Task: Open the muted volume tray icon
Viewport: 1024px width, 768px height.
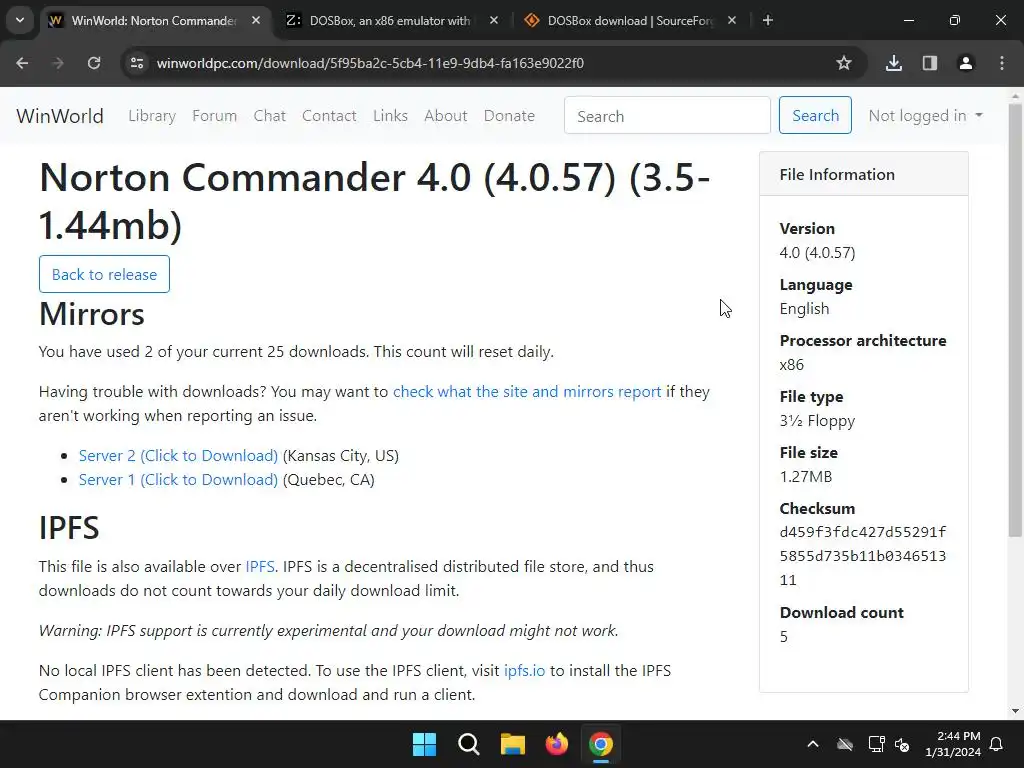Action: click(902, 744)
